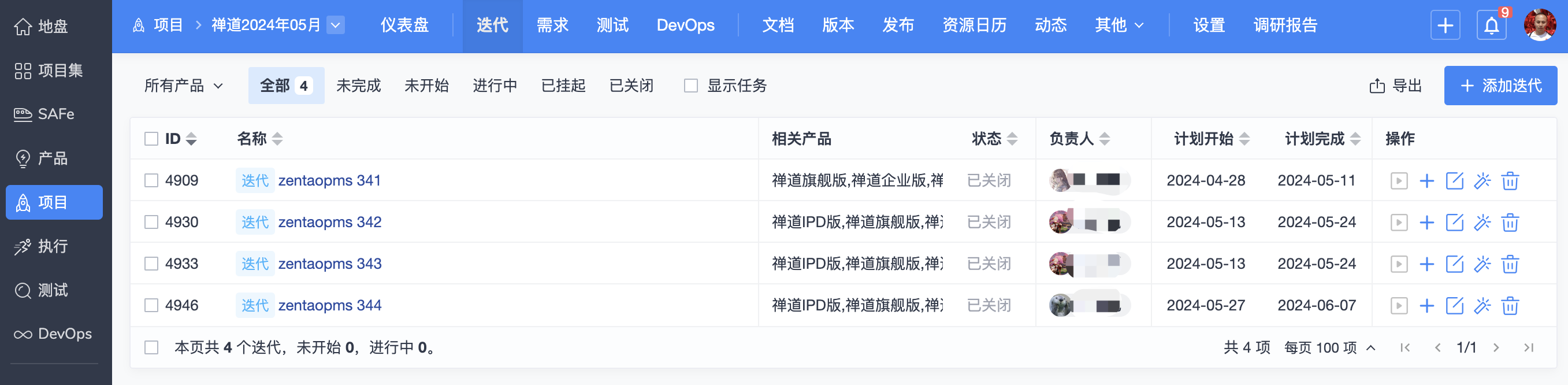Open the zentaopms 343 iteration link
The image size is (1568, 385).
[329, 264]
